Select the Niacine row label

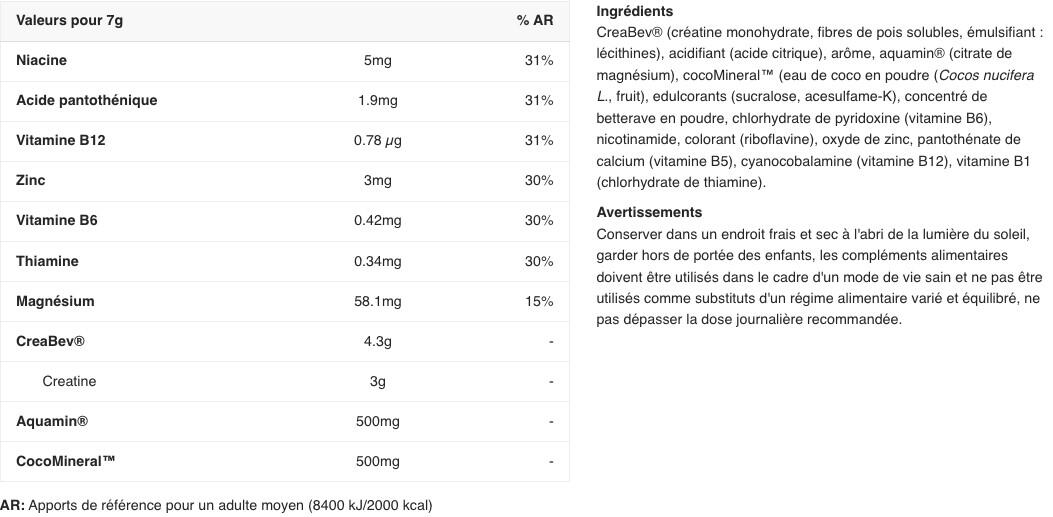click(x=42, y=60)
